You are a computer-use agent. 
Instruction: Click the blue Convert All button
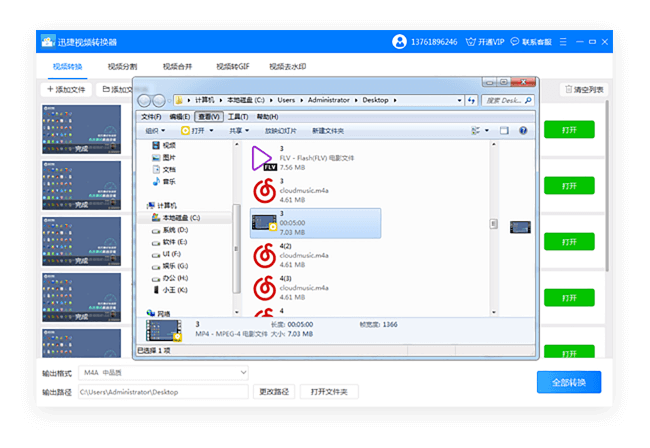(569, 382)
